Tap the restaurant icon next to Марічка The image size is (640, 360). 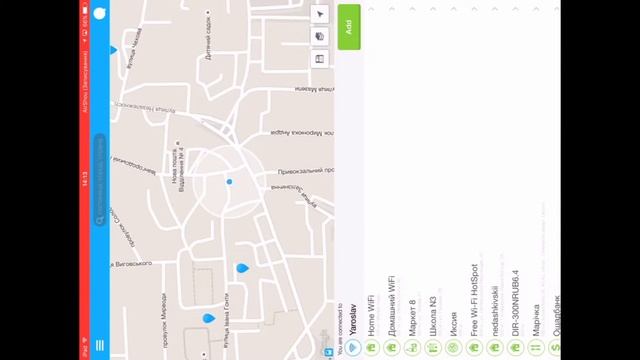(536, 348)
